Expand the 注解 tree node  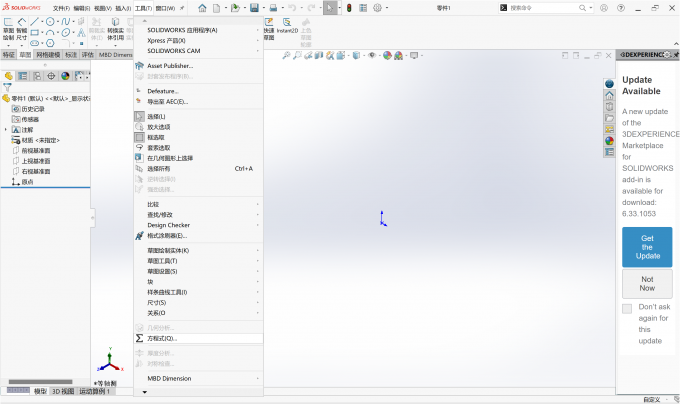(x=6, y=130)
